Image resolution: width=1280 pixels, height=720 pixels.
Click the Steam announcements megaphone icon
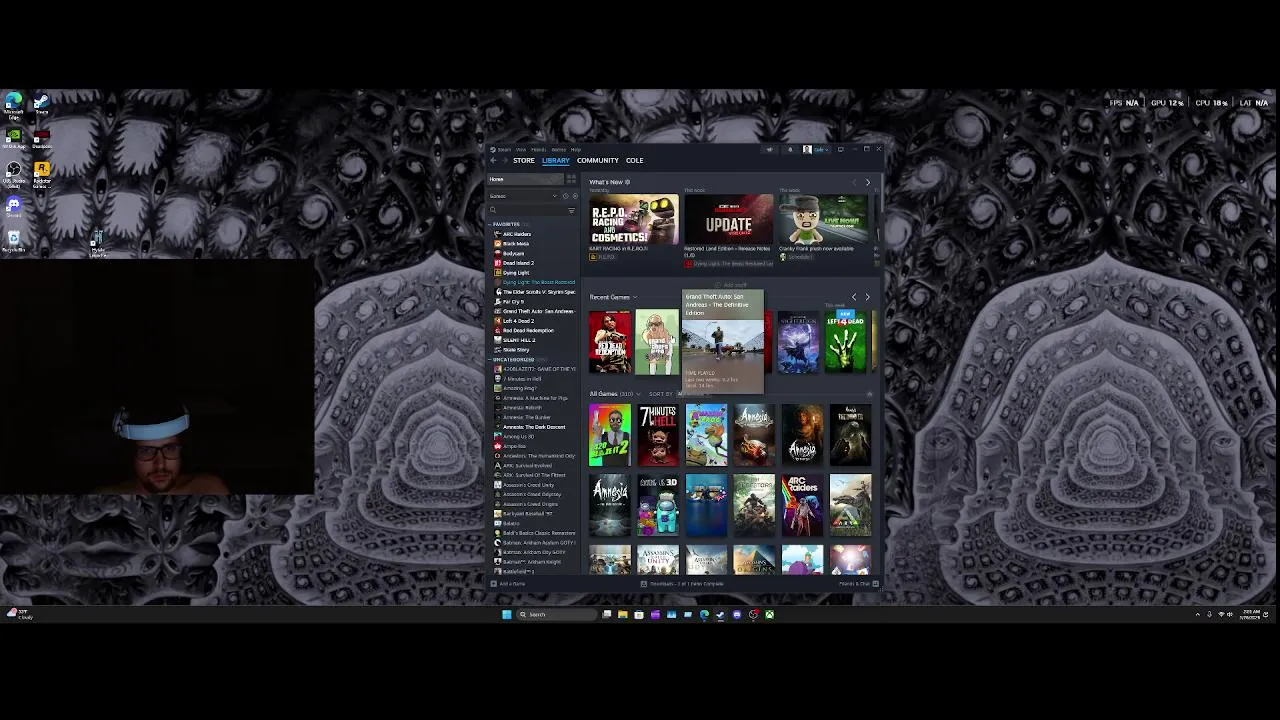coord(770,150)
